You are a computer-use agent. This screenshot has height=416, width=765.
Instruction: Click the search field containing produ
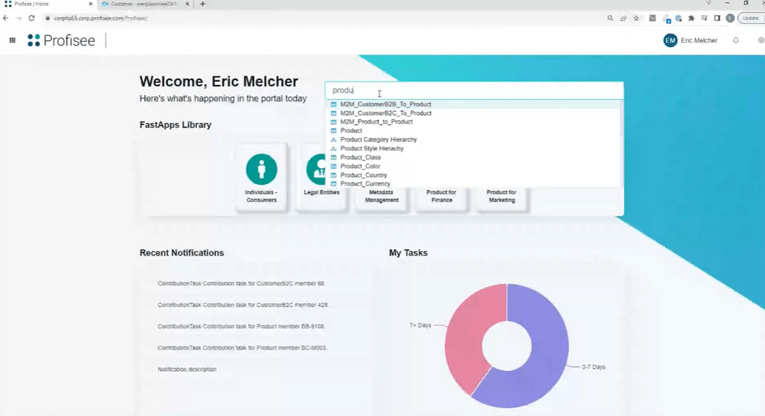click(x=474, y=90)
